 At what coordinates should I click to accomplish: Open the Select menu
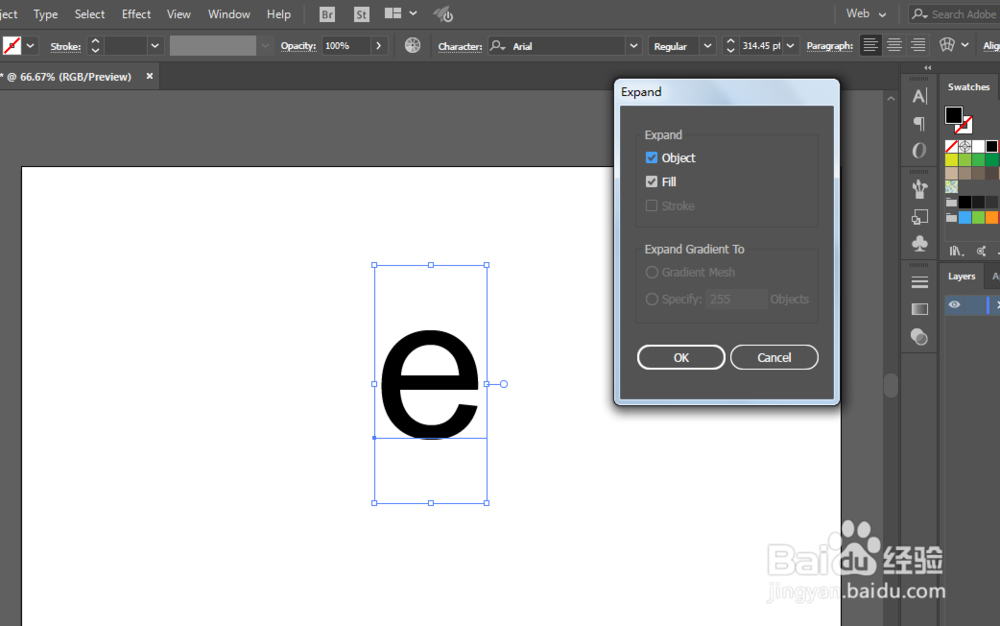click(x=89, y=14)
